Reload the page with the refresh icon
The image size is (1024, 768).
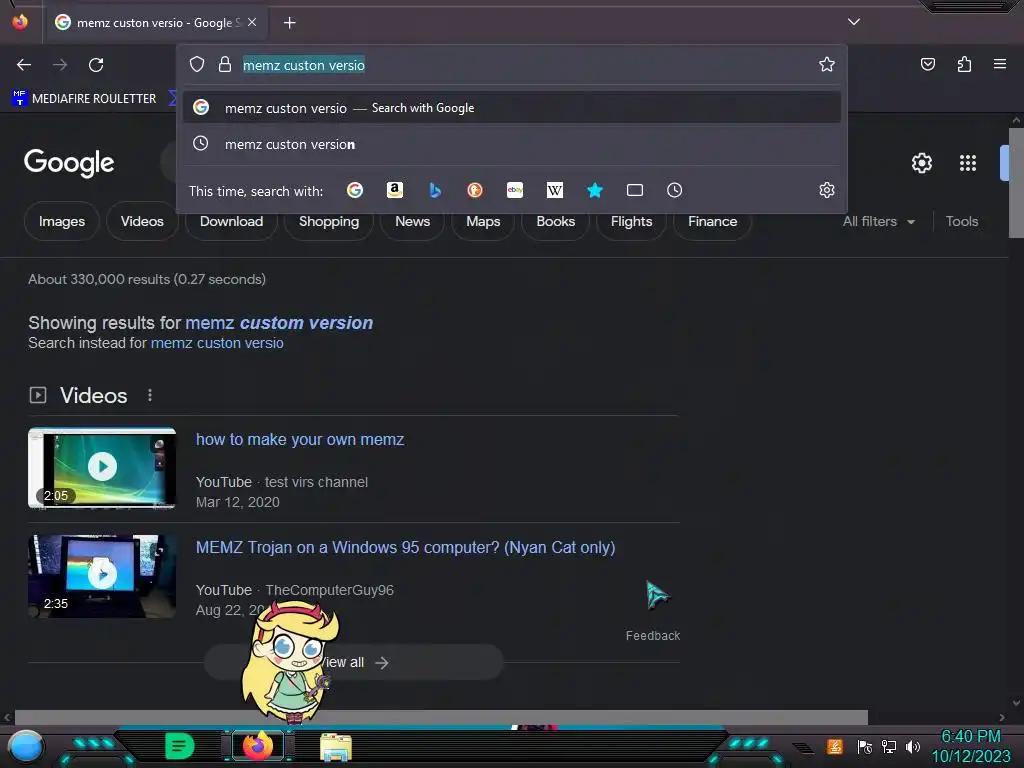click(96, 65)
